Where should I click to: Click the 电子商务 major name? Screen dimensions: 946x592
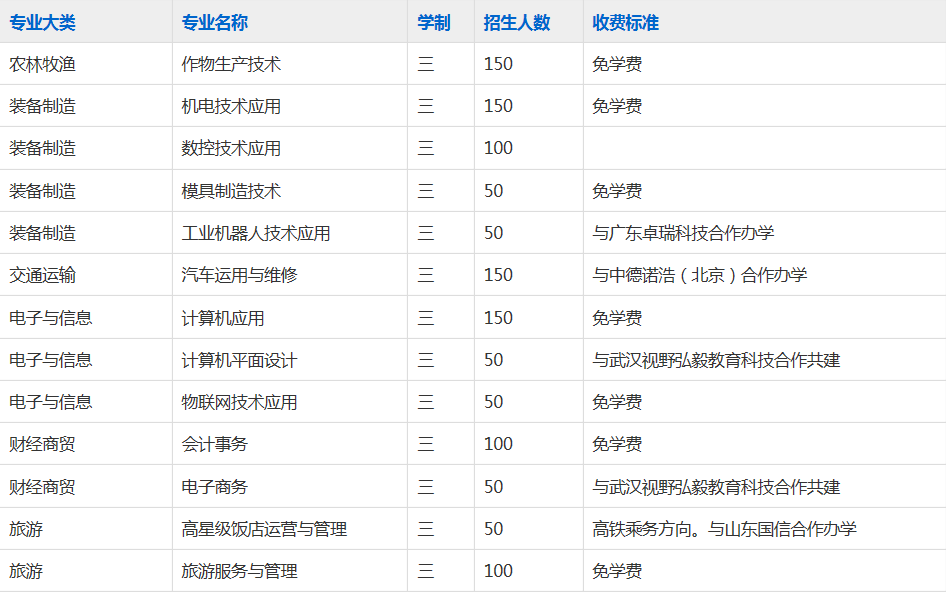click(x=215, y=487)
